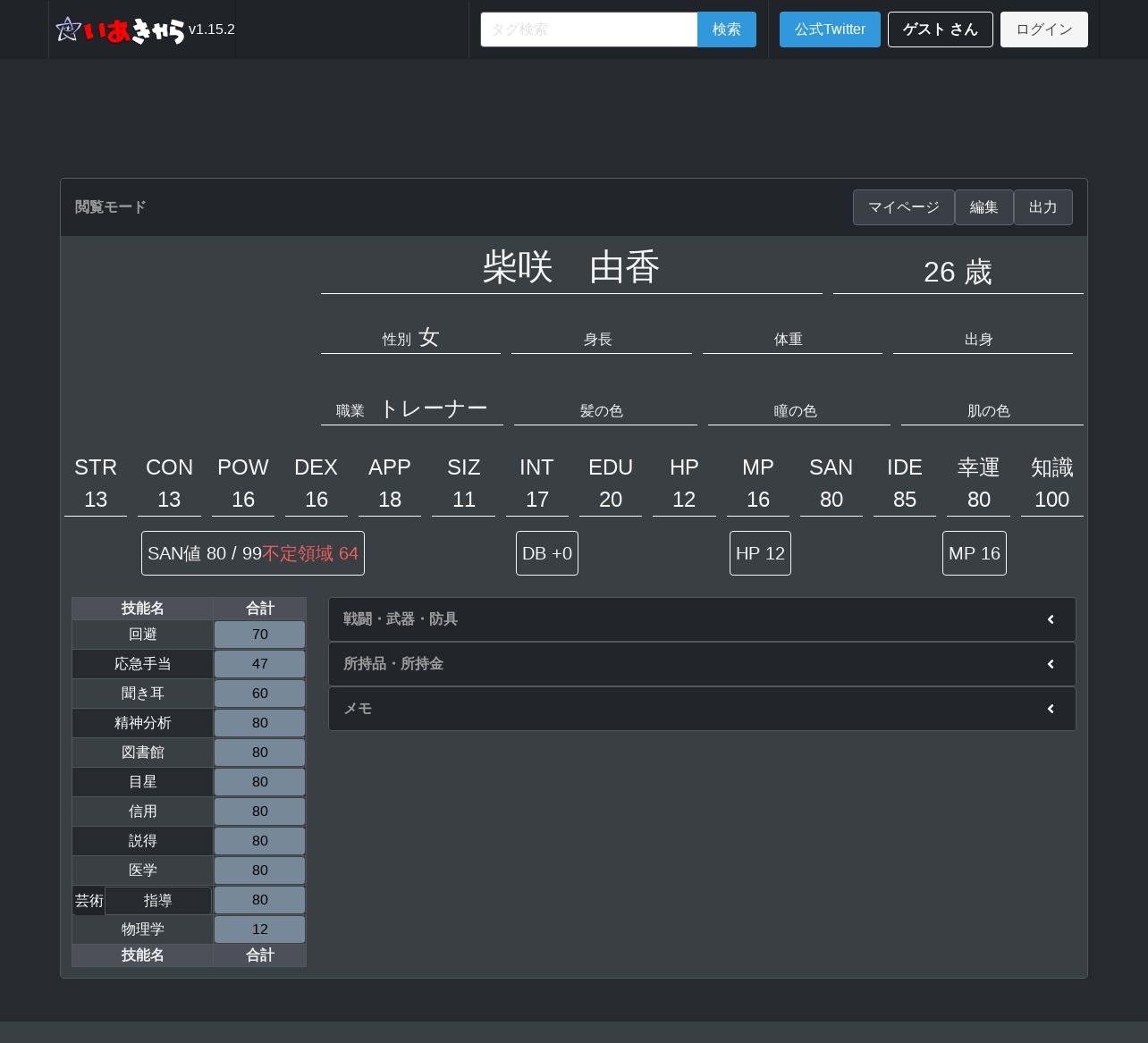Image resolution: width=1148 pixels, height=1043 pixels.
Task: Click the 目星 skill total
Action: pos(260,782)
